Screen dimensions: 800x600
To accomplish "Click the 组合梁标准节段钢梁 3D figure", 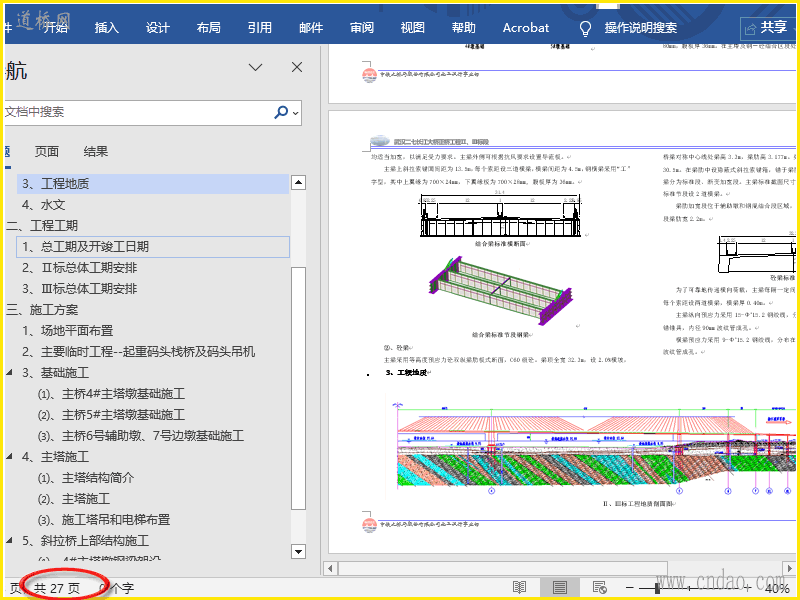I will [x=502, y=290].
